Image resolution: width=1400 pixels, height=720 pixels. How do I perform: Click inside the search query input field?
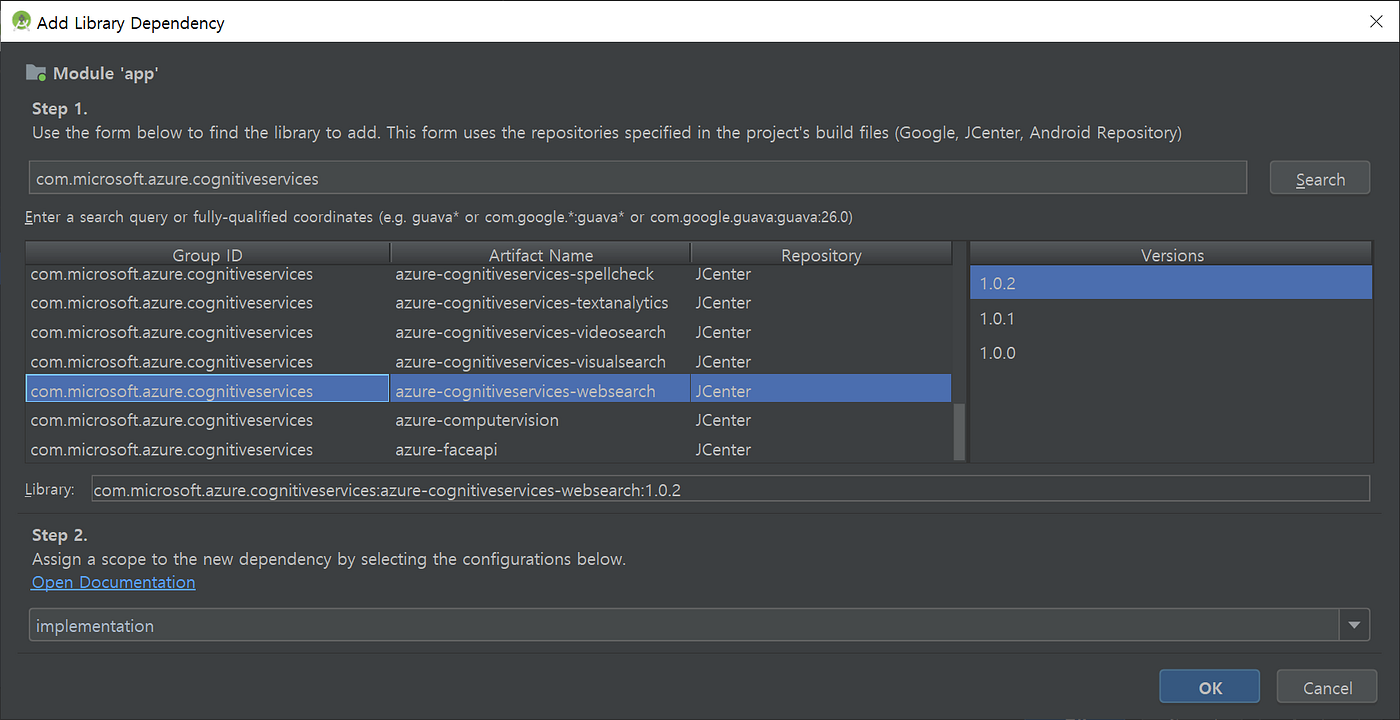(x=637, y=177)
